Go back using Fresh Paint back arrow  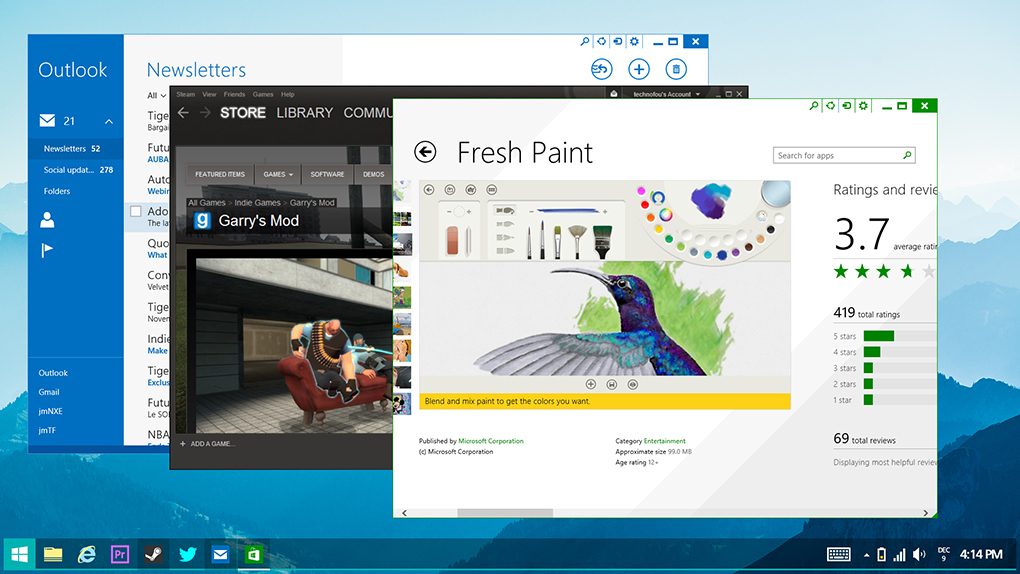point(425,152)
